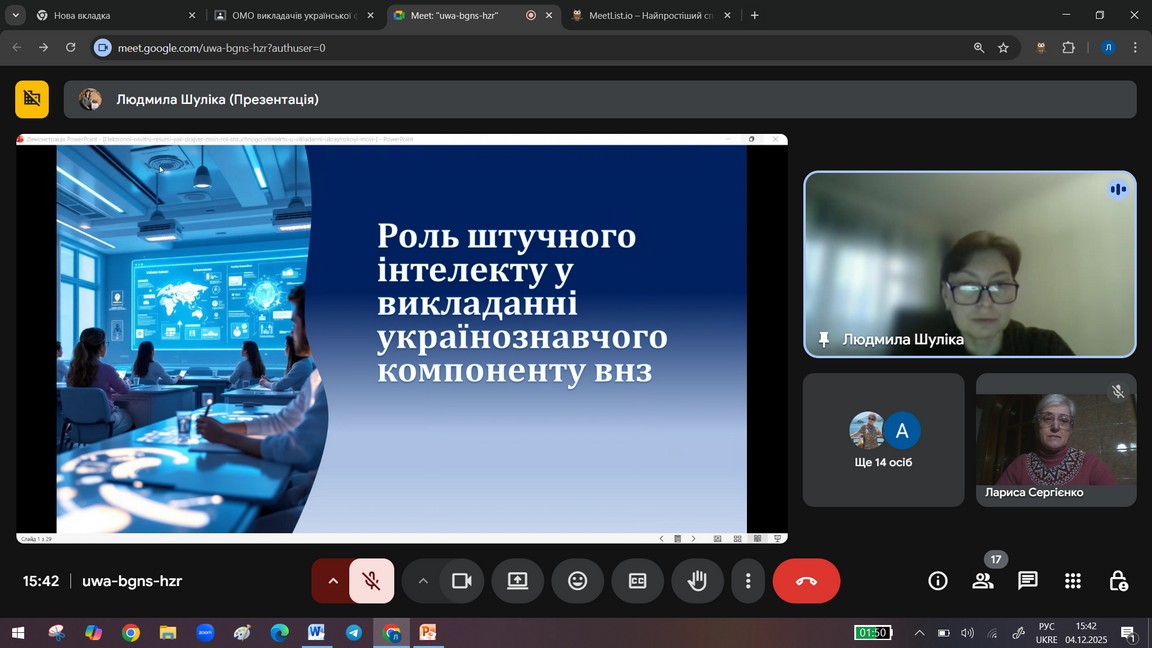
Task: Open the chat panel icon
Action: (x=1027, y=581)
